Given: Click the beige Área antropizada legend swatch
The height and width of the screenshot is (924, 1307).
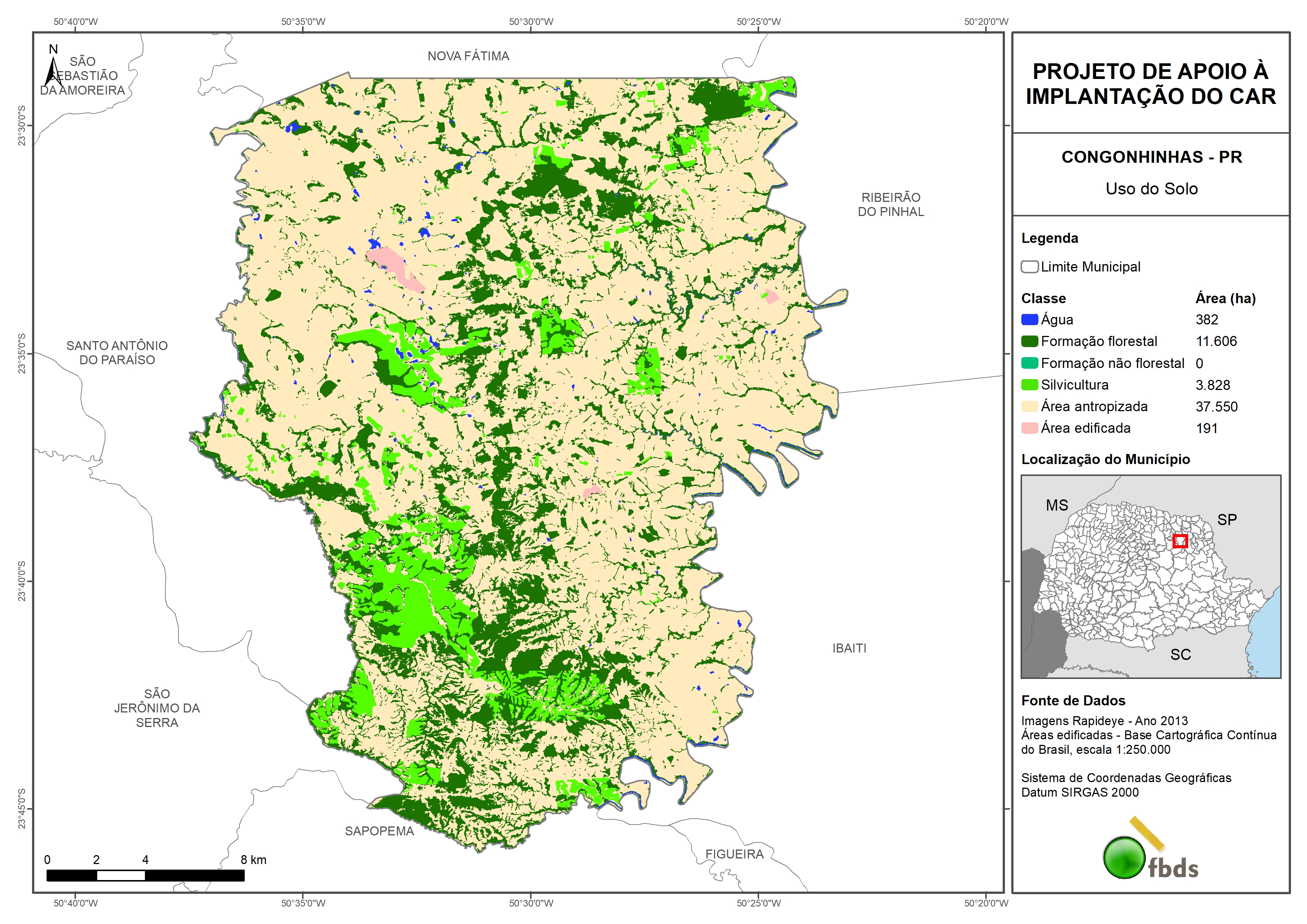Looking at the screenshot, I should tap(1029, 406).
